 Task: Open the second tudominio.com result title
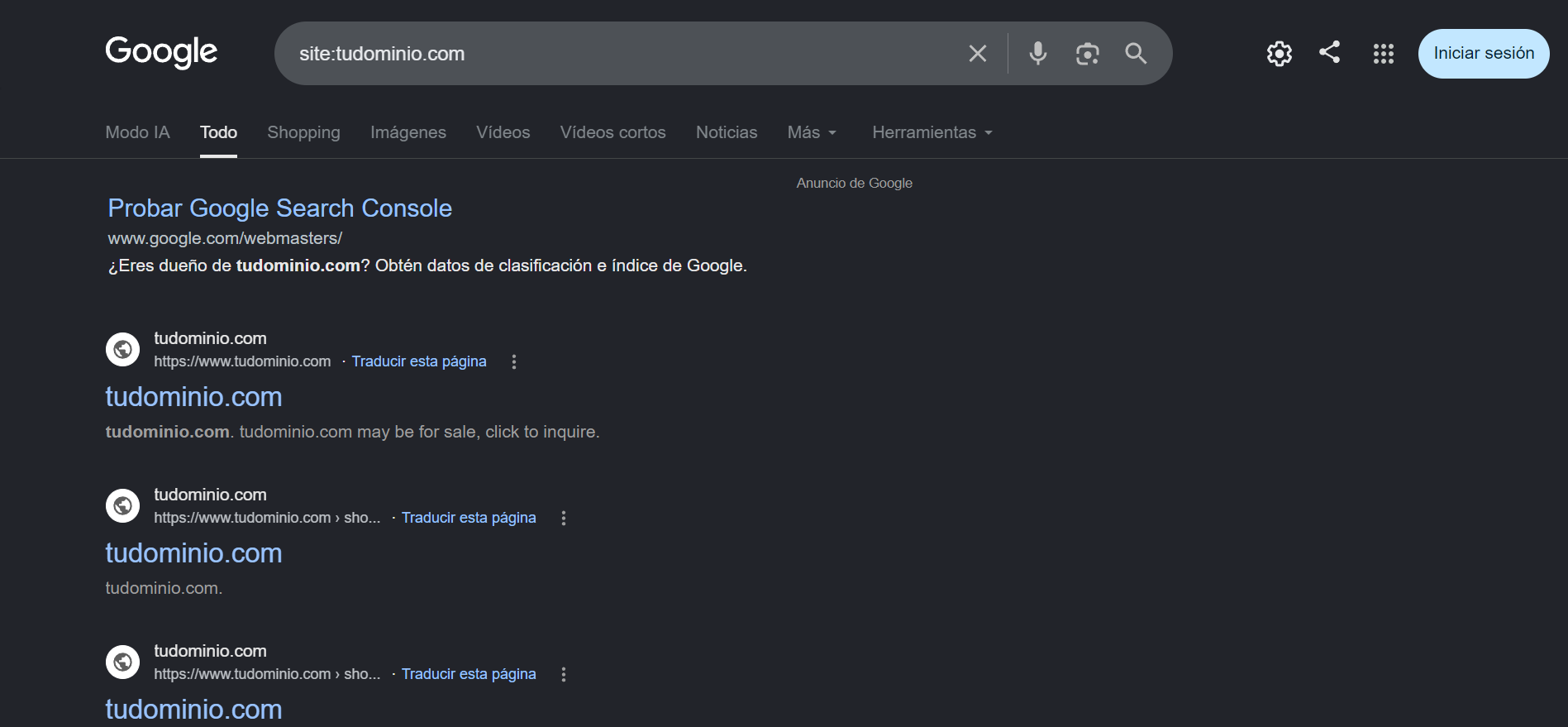click(x=193, y=553)
